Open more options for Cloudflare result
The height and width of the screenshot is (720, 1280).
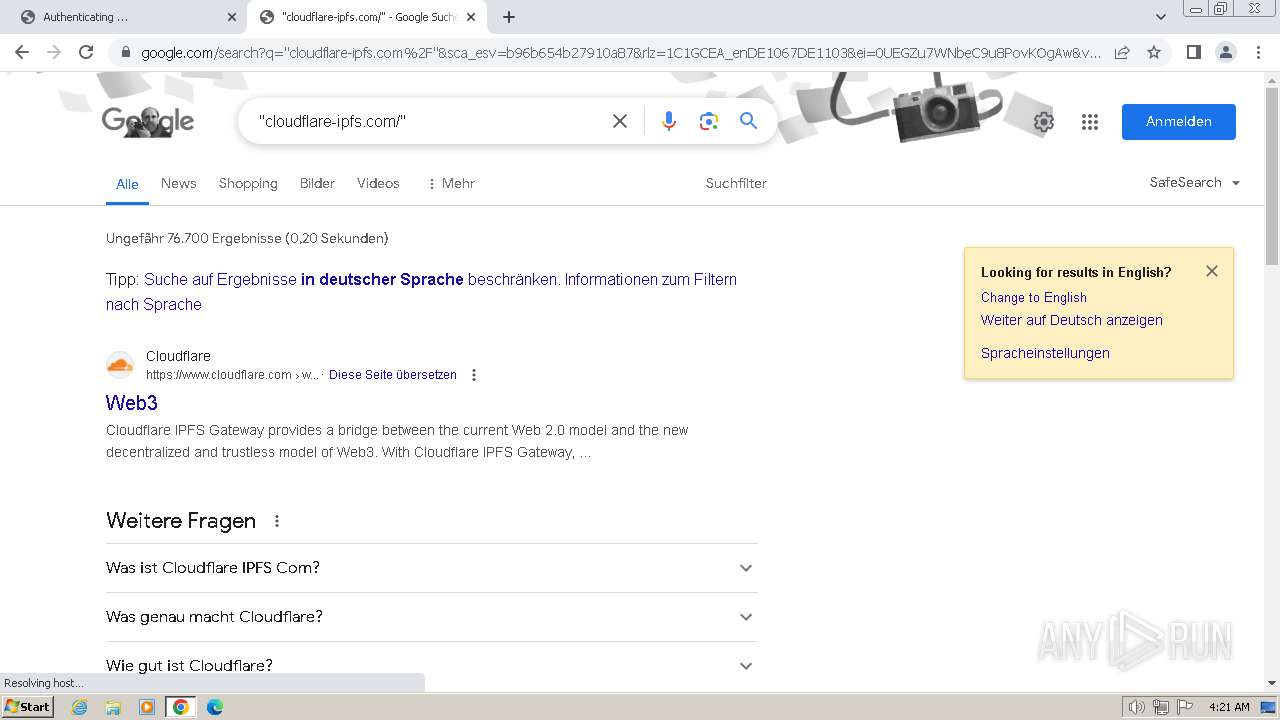coord(474,375)
